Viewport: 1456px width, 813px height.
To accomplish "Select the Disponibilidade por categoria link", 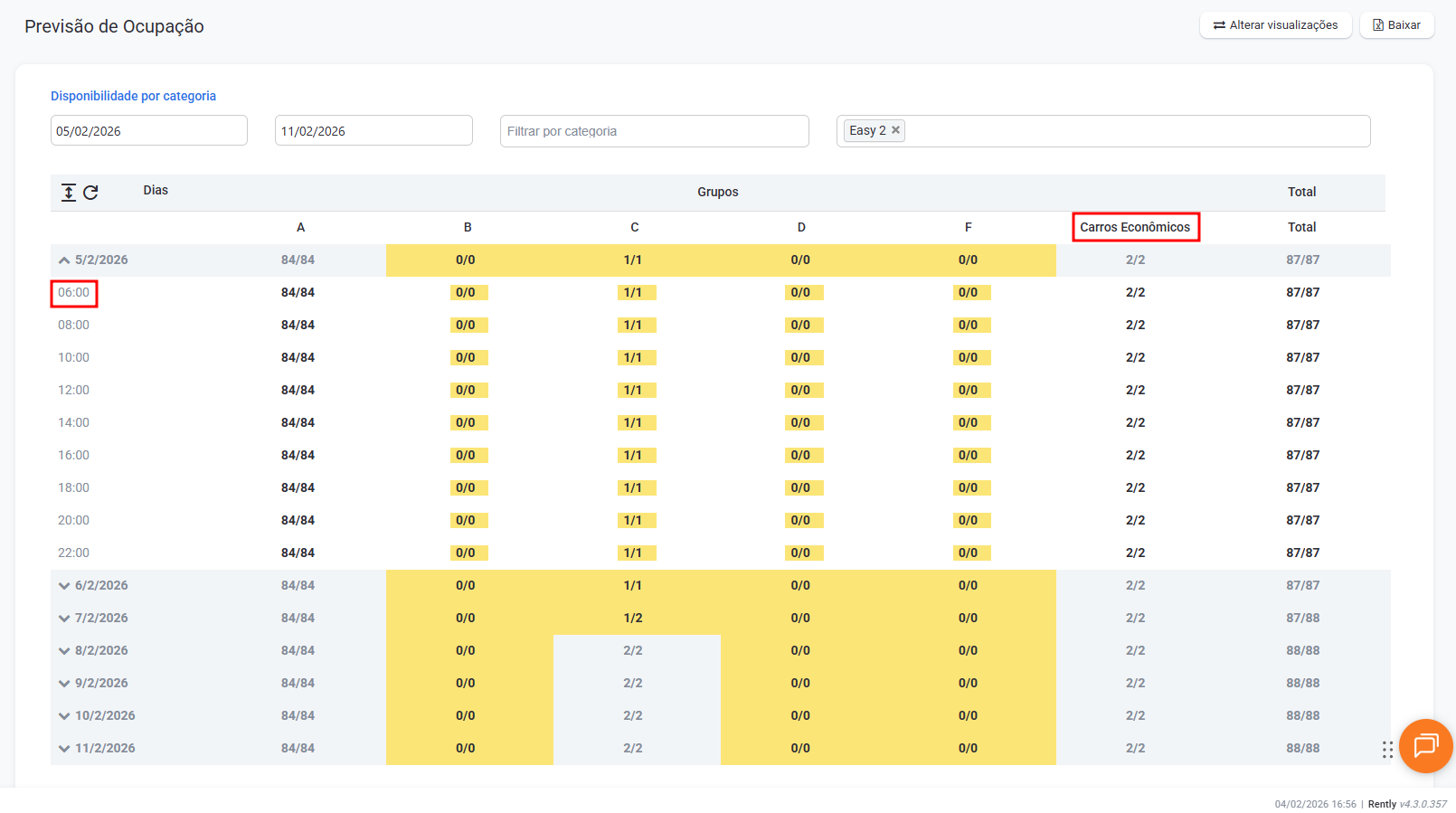I will point(133,96).
